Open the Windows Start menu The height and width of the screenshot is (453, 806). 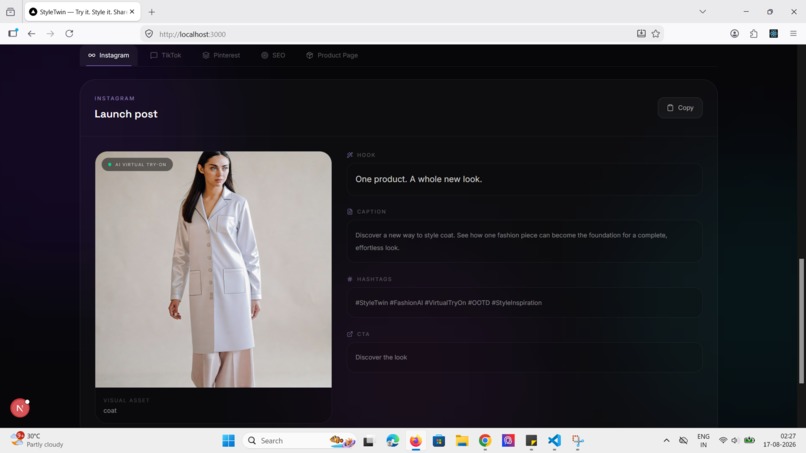click(x=228, y=440)
